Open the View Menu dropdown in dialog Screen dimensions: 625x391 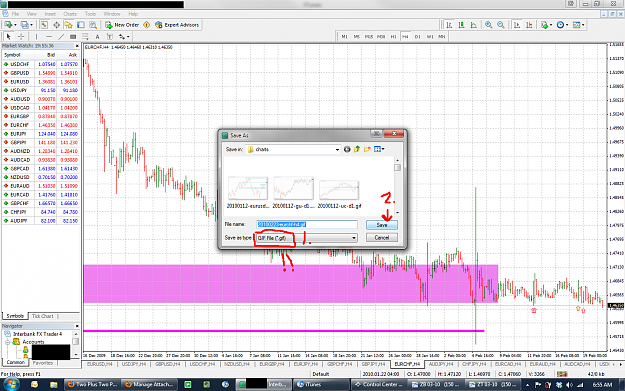coord(379,149)
